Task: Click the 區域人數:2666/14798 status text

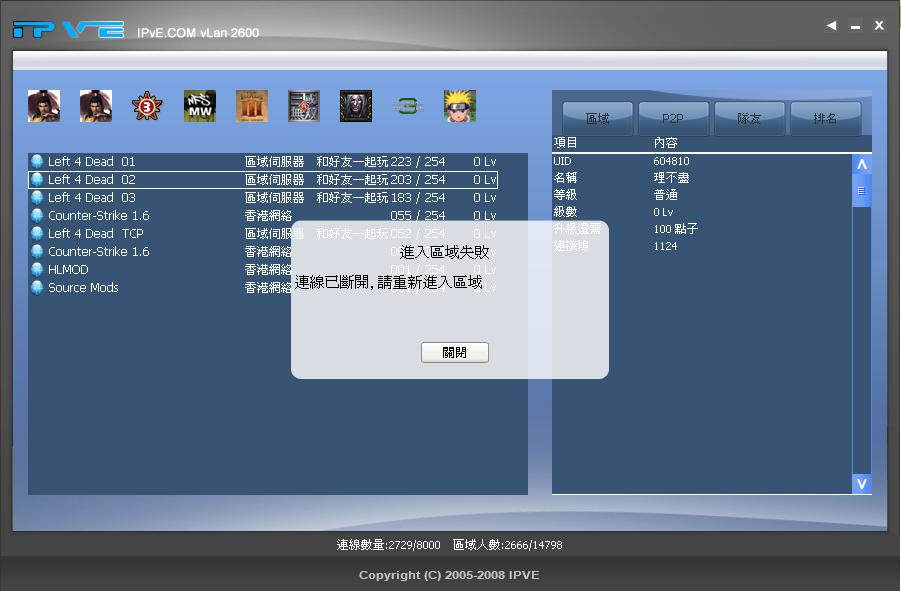Action: (x=507, y=544)
